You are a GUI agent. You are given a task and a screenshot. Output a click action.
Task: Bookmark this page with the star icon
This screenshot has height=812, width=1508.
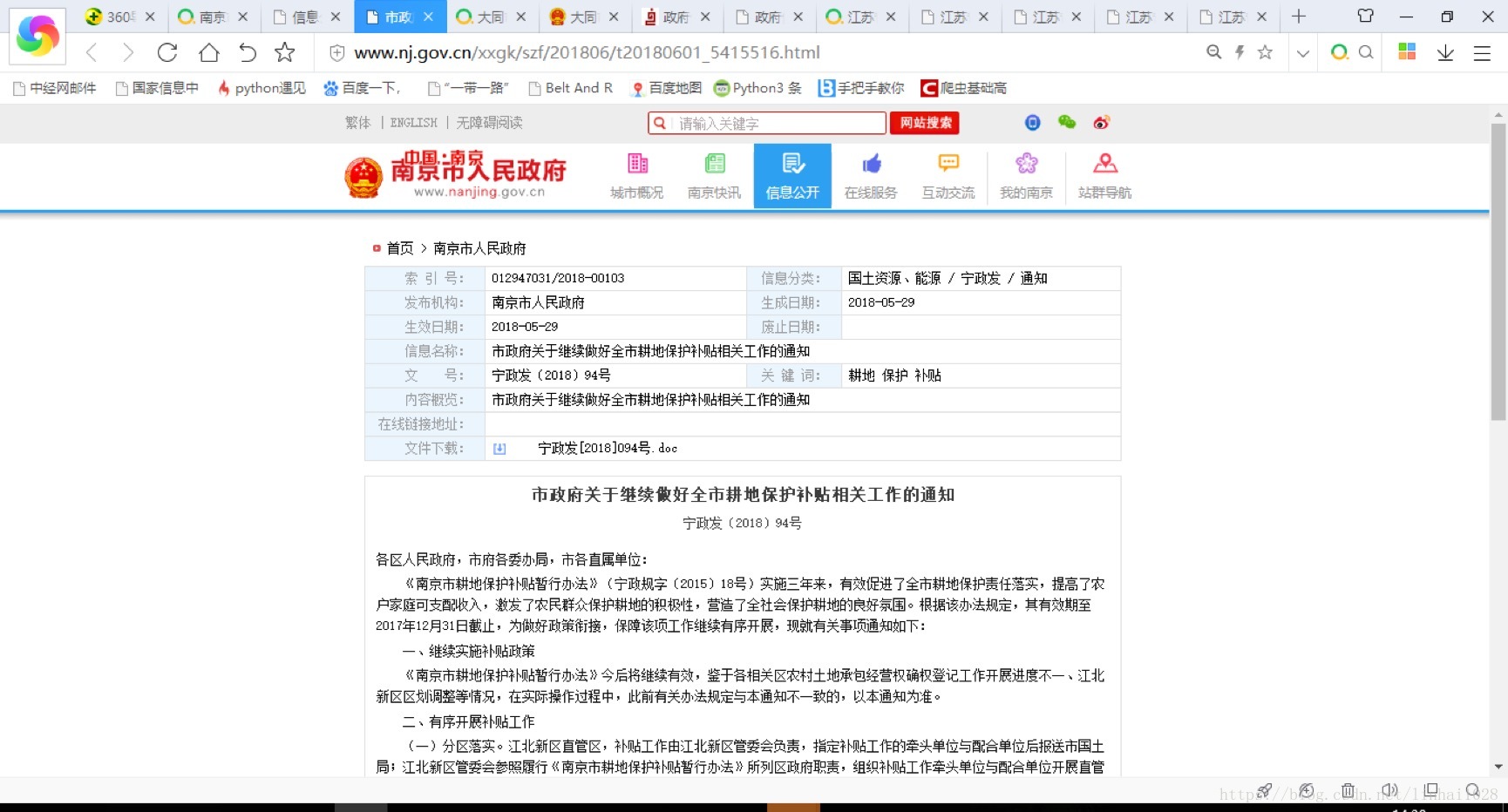tap(285, 52)
